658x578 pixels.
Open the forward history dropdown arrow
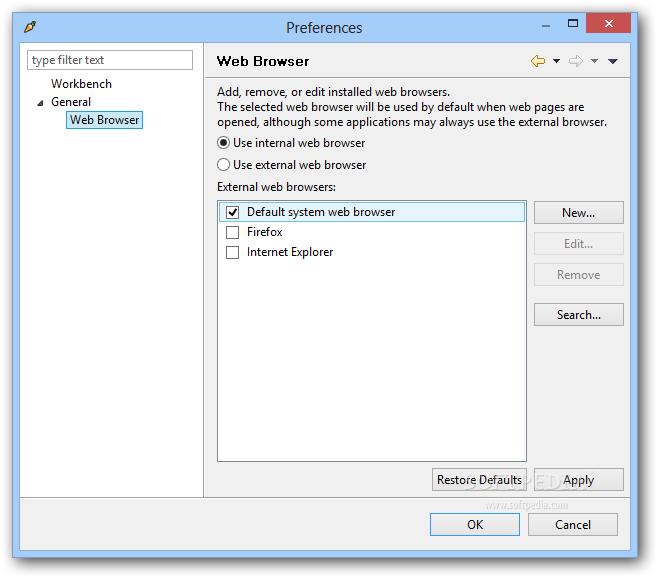594,61
